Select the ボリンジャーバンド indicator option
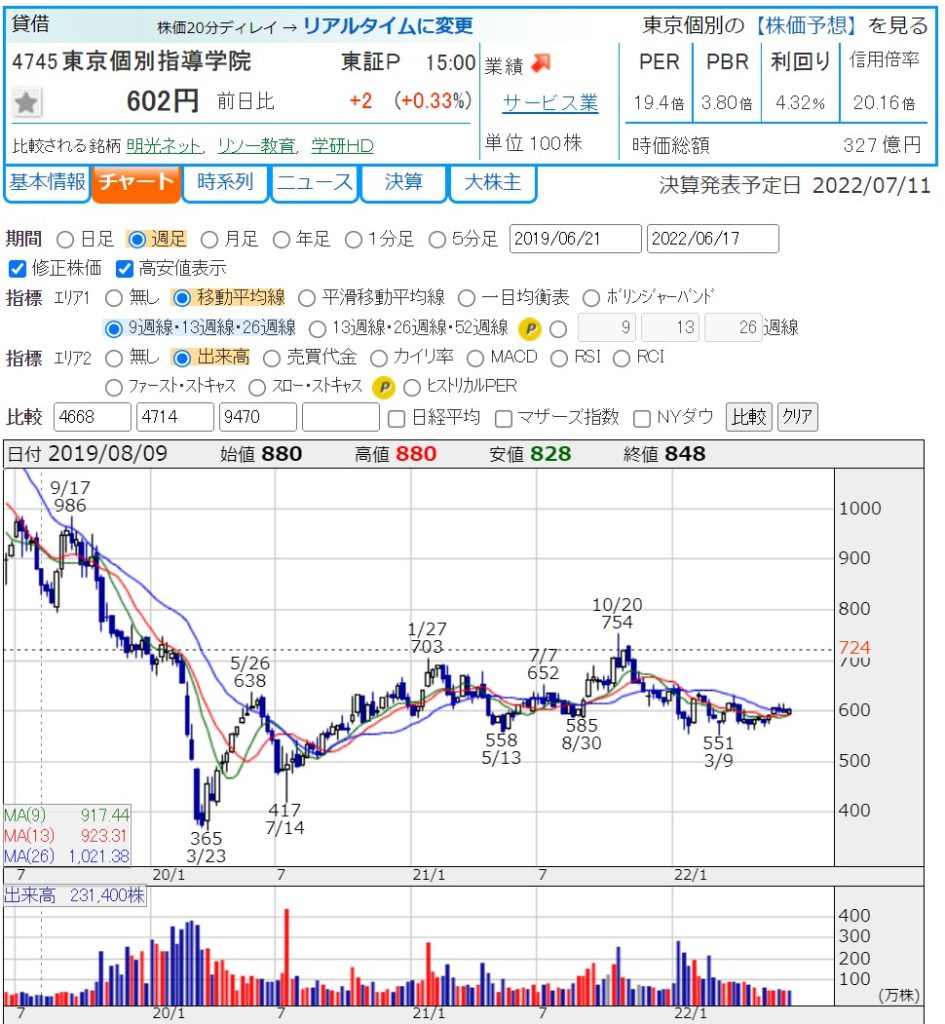The width and height of the screenshot is (945, 1024). (590, 297)
